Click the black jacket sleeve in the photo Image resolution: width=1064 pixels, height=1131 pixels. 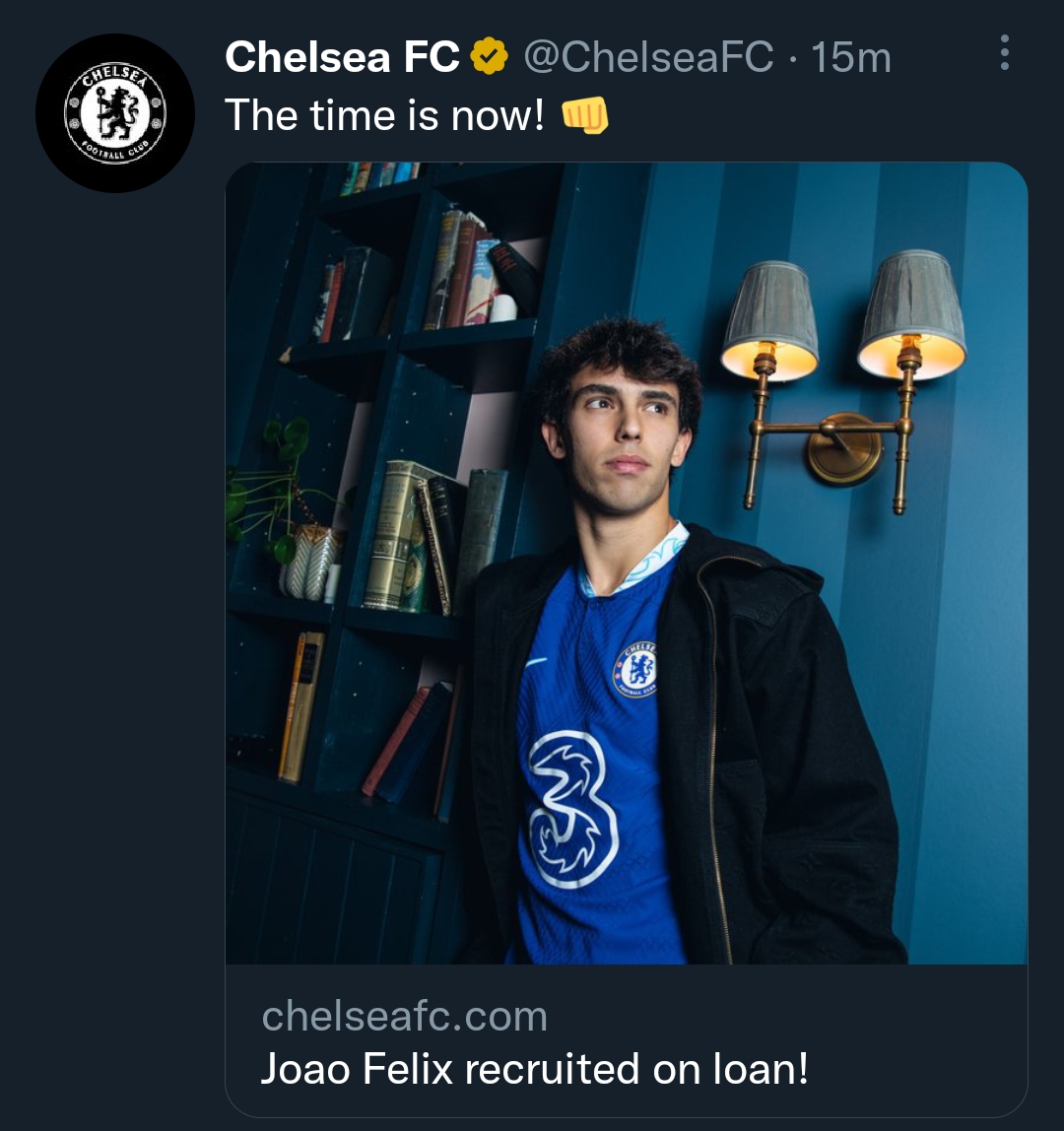[x=837, y=788]
